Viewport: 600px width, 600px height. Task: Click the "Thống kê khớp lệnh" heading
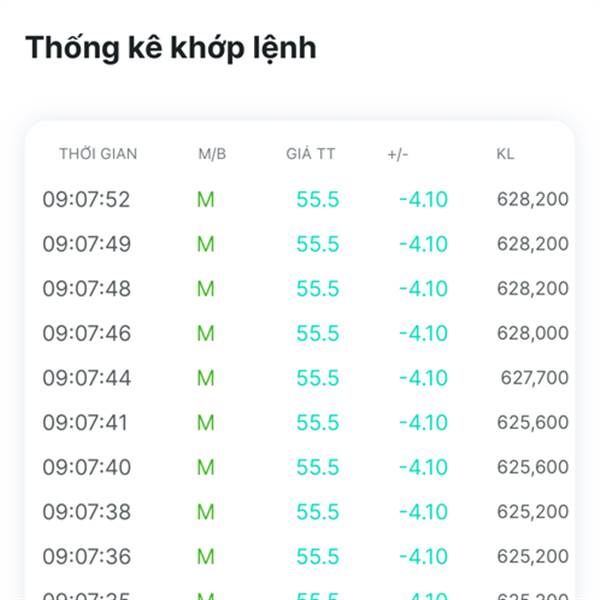coord(170,47)
